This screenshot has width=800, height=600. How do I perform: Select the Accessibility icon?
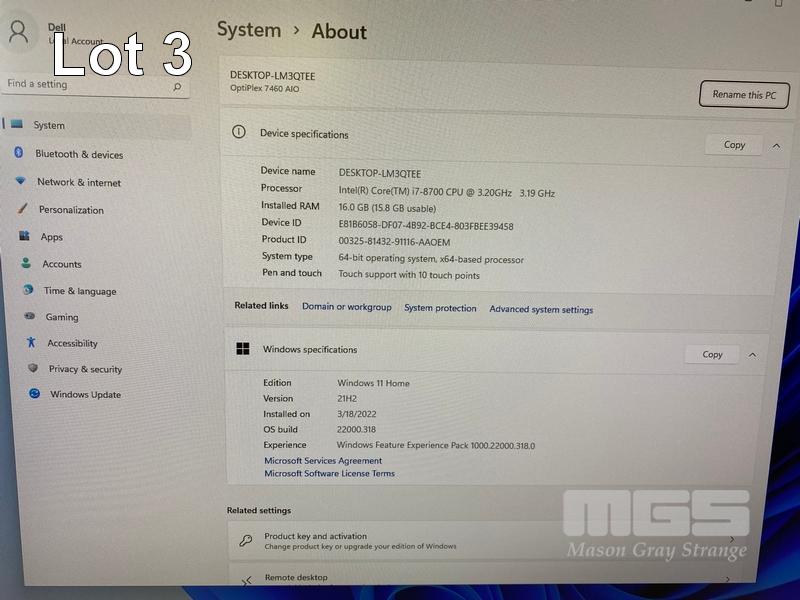pyautogui.click(x=31, y=342)
